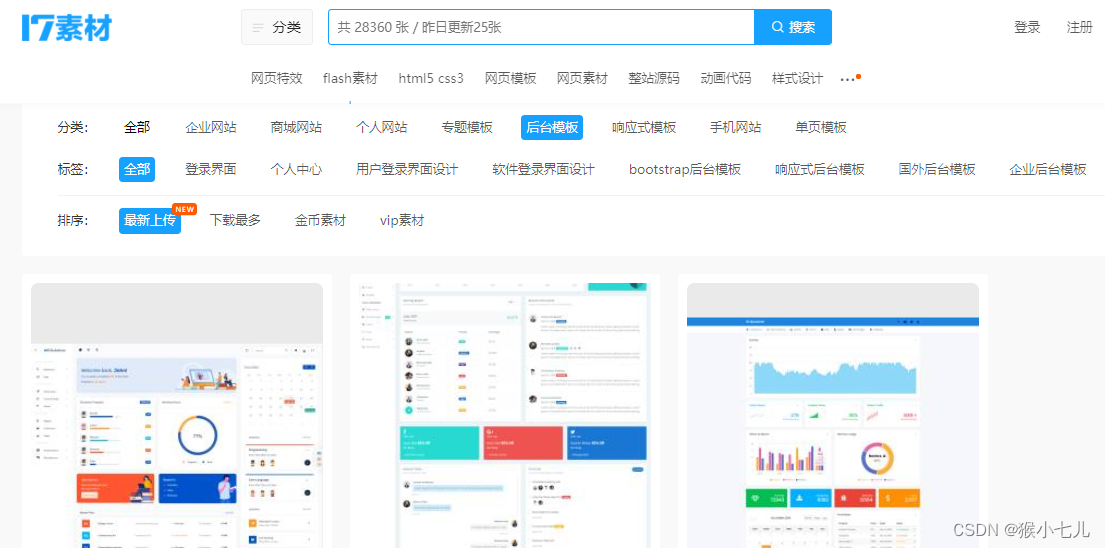Image resolution: width=1105 pixels, height=548 pixels.
Task: Filter category by 企业网站
Action: (x=211, y=127)
